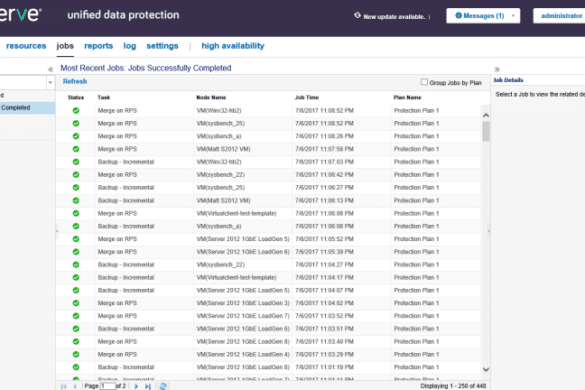Image resolution: width=585 pixels, height=390 pixels.
Task: Click status icon for 11:06:27 PM job
Action: [x=76, y=187]
